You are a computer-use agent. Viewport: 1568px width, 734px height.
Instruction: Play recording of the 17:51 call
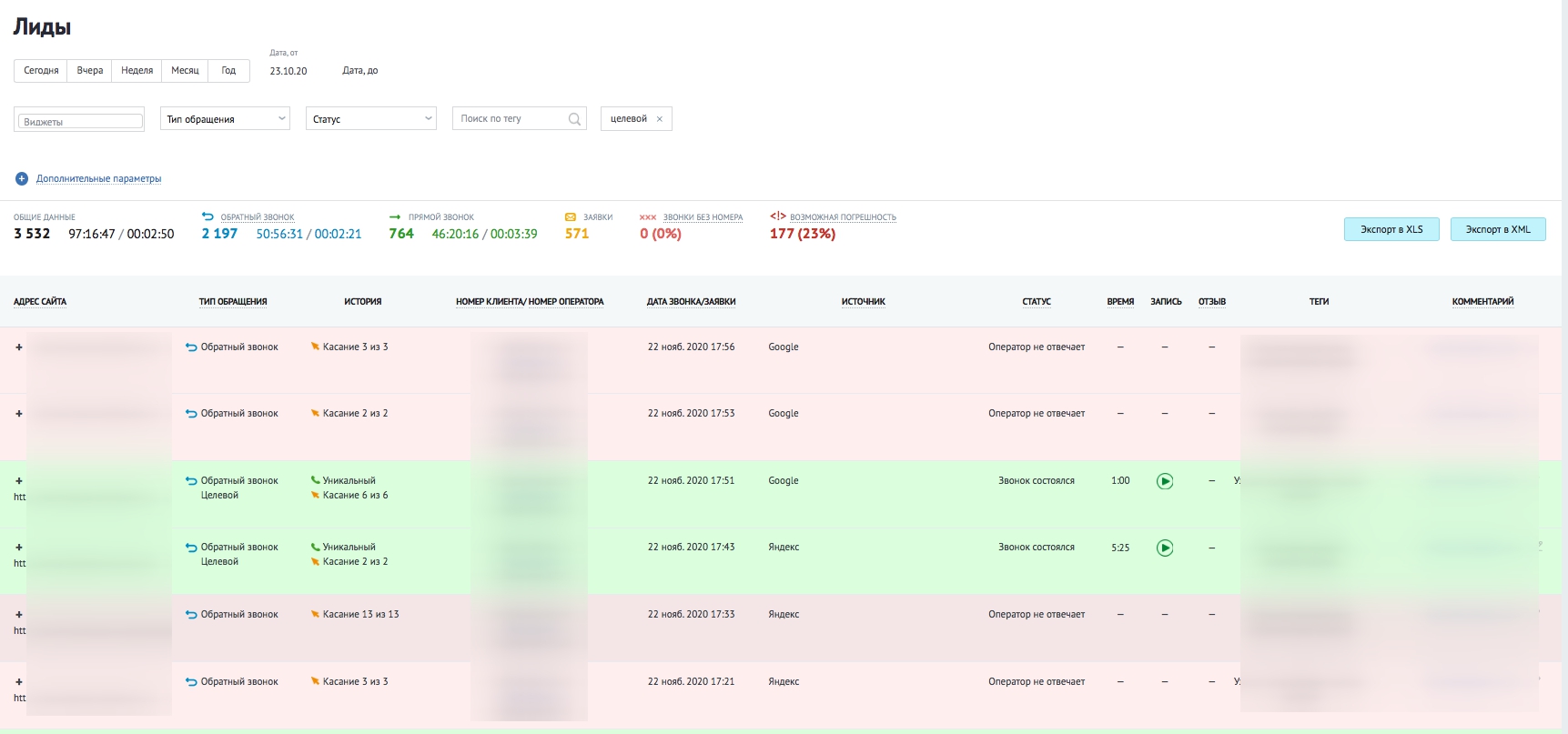(1165, 481)
